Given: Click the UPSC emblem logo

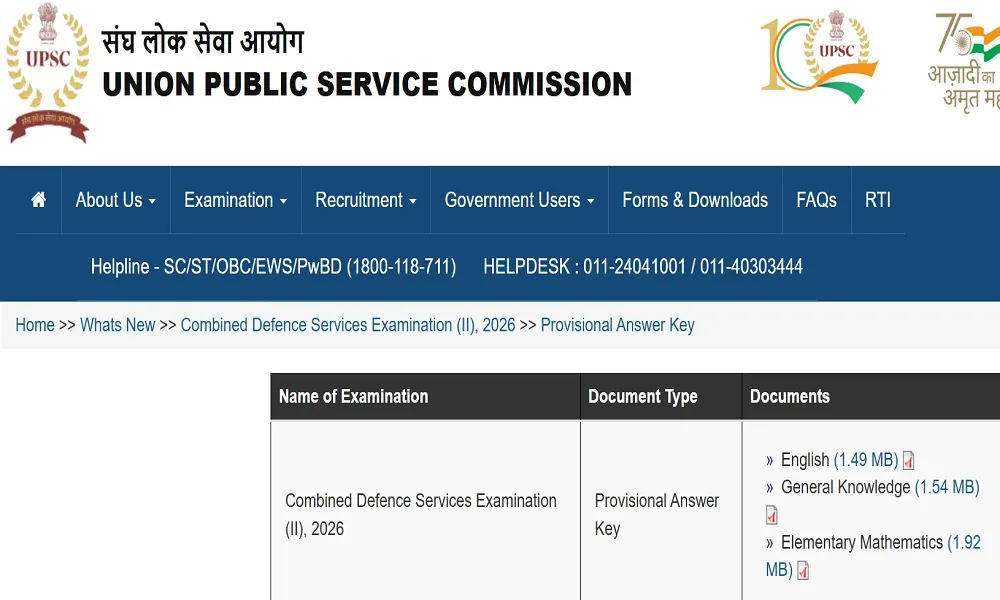Looking at the screenshot, I should click(48, 73).
